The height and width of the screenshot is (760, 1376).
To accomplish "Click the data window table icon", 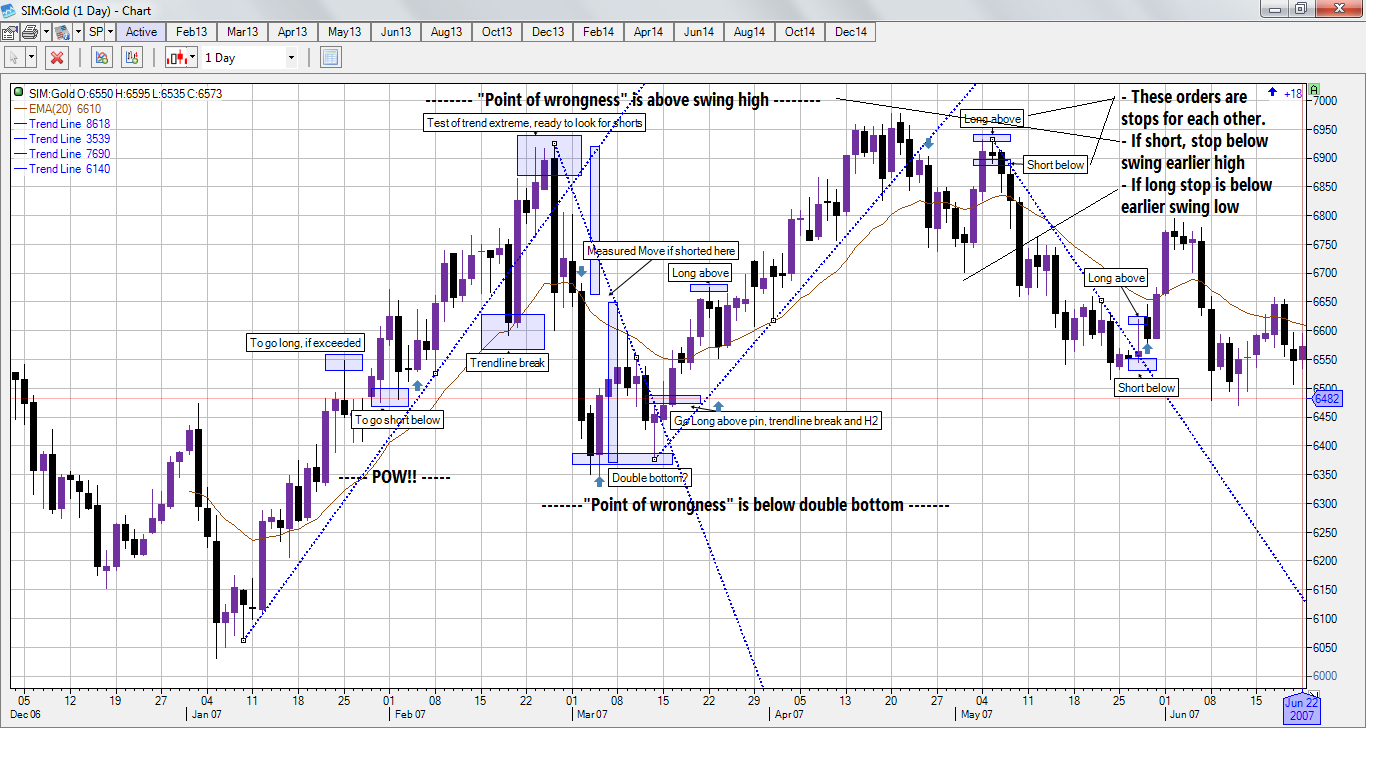I will click(x=330, y=58).
